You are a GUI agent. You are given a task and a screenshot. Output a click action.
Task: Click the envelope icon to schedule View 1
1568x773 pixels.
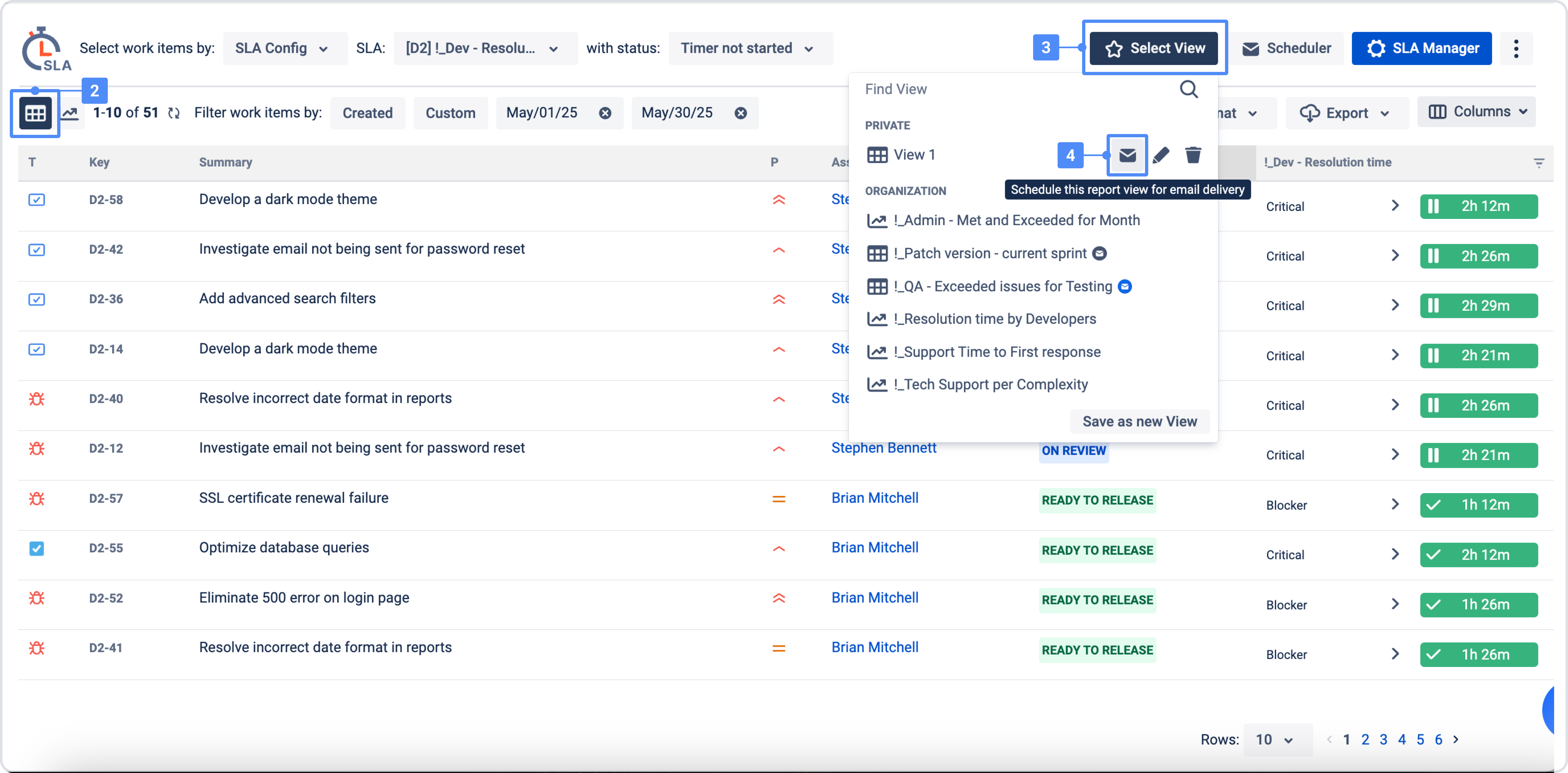(x=1127, y=155)
